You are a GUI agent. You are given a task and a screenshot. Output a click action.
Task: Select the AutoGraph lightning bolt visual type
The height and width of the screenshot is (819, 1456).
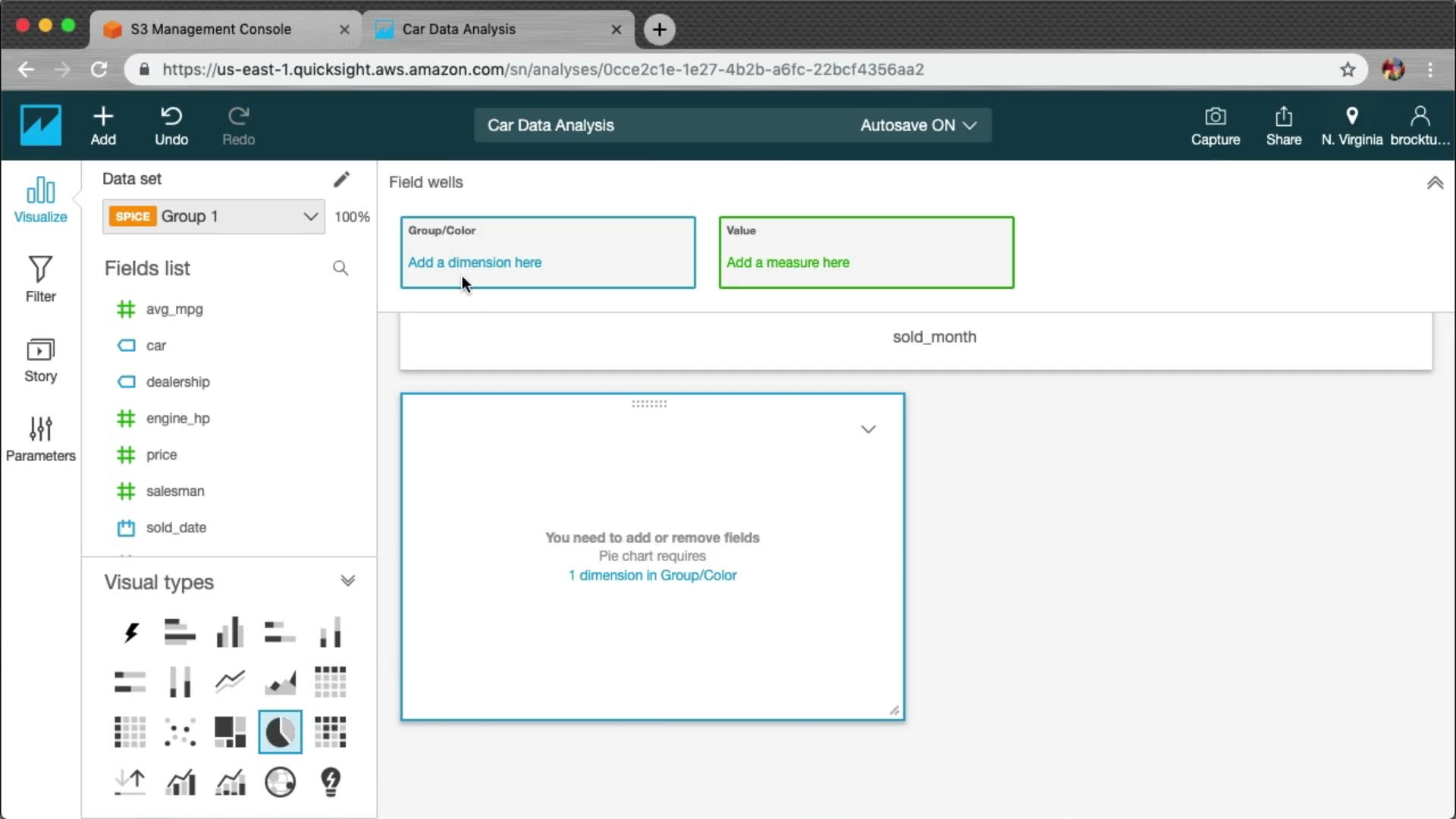click(130, 632)
